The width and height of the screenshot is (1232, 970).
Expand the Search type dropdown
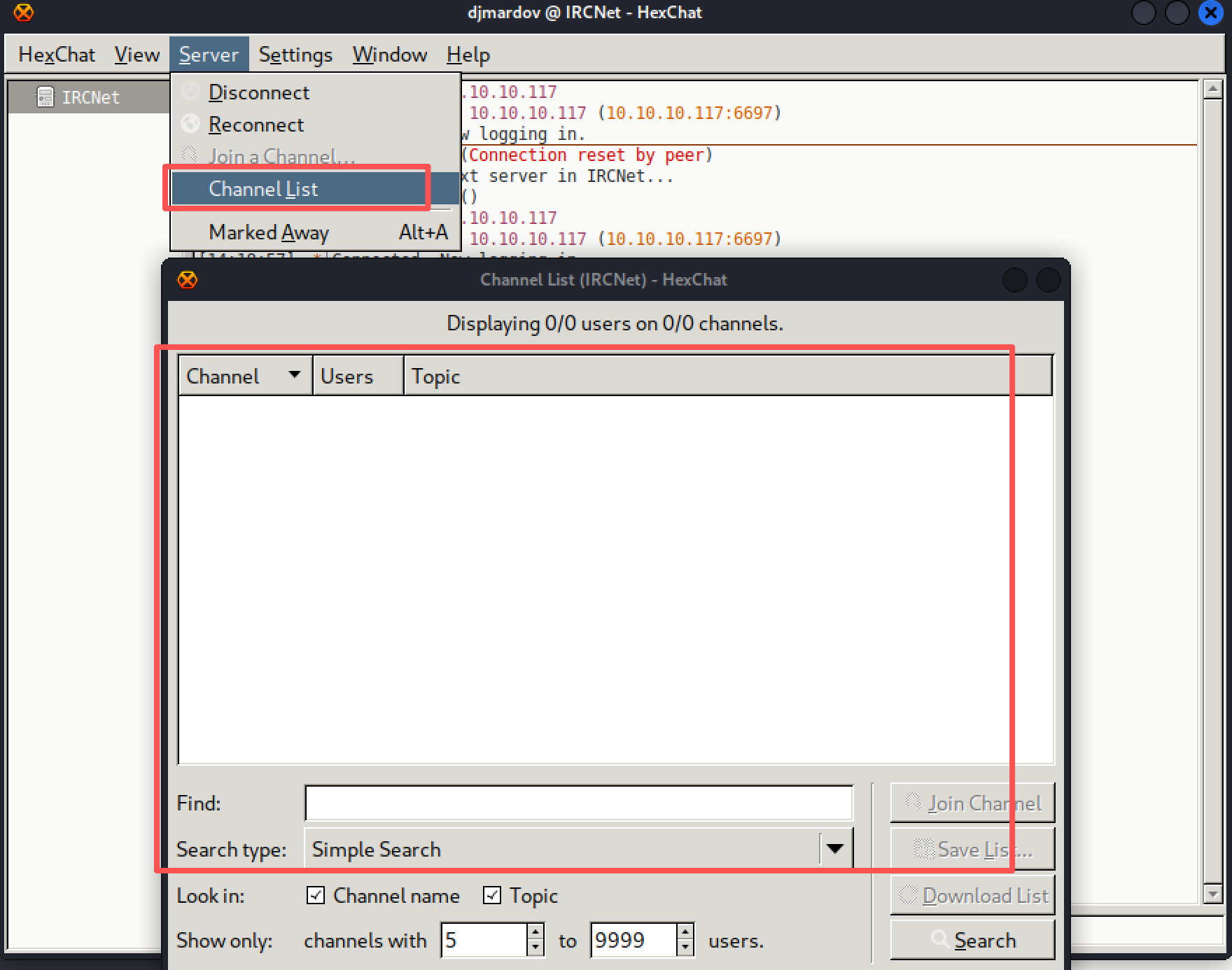pos(579,849)
